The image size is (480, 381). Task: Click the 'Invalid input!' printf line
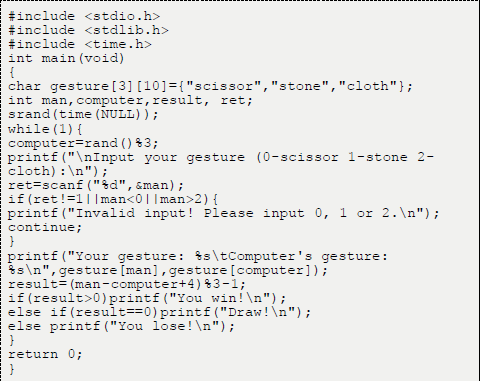[x=224, y=213]
